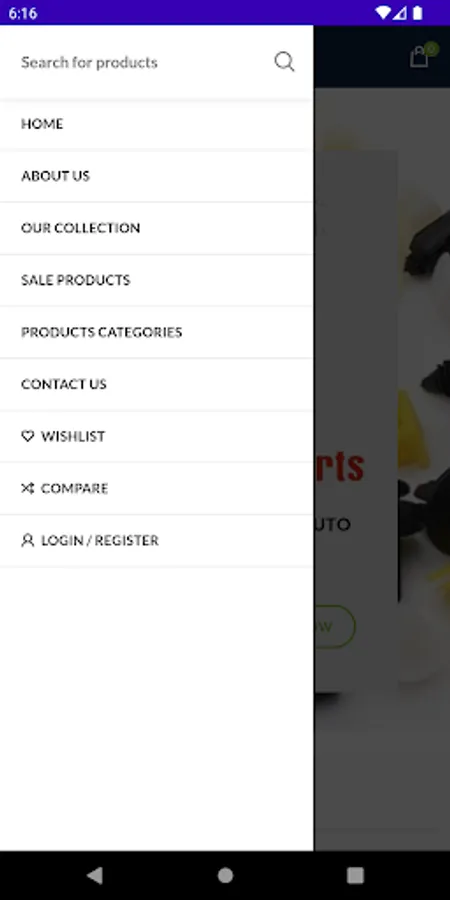Tap the heart icon beside Wishlist
This screenshot has width=450, height=900.
28,436
